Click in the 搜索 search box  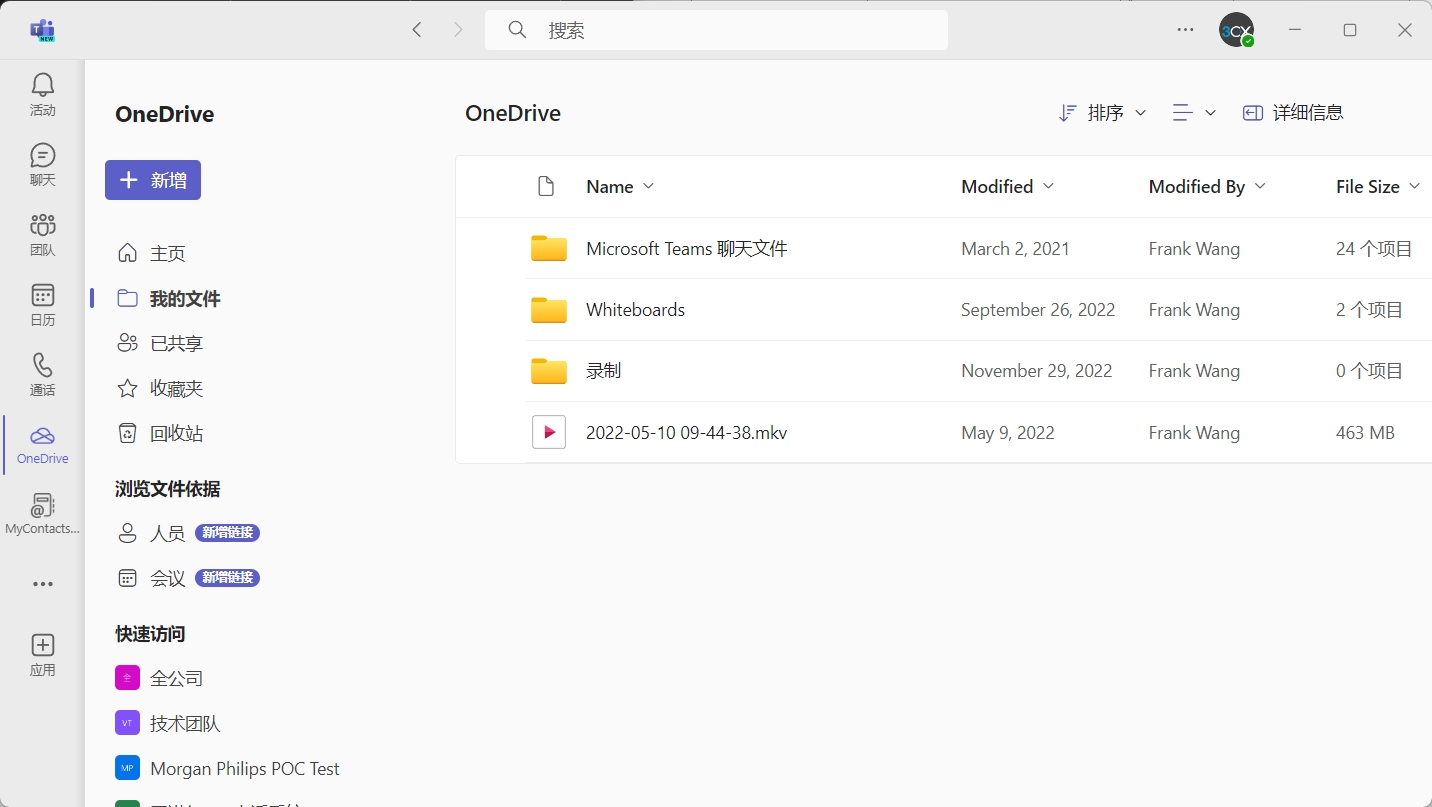[x=716, y=30]
